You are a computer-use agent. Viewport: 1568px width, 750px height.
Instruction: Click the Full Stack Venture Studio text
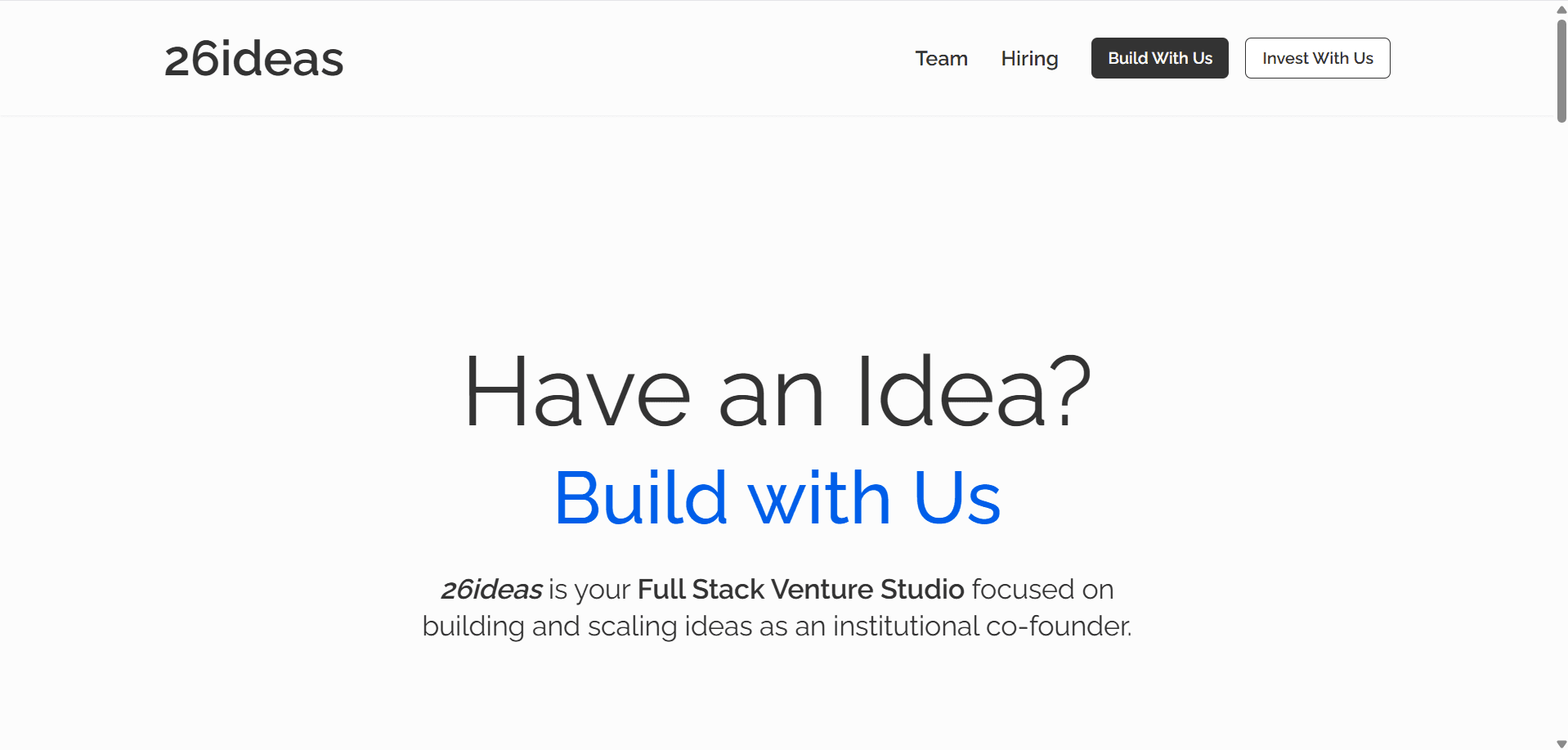[x=800, y=589]
